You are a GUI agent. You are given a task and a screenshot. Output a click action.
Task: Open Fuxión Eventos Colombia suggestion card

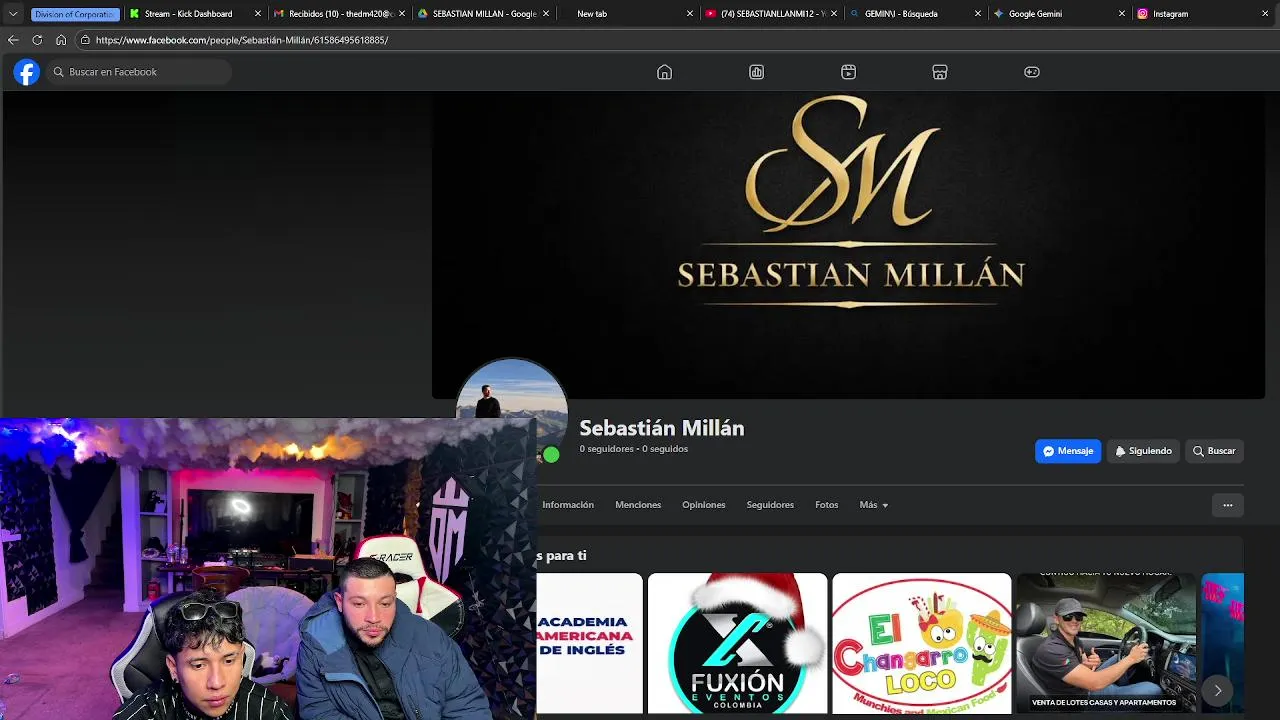pos(737,643)
